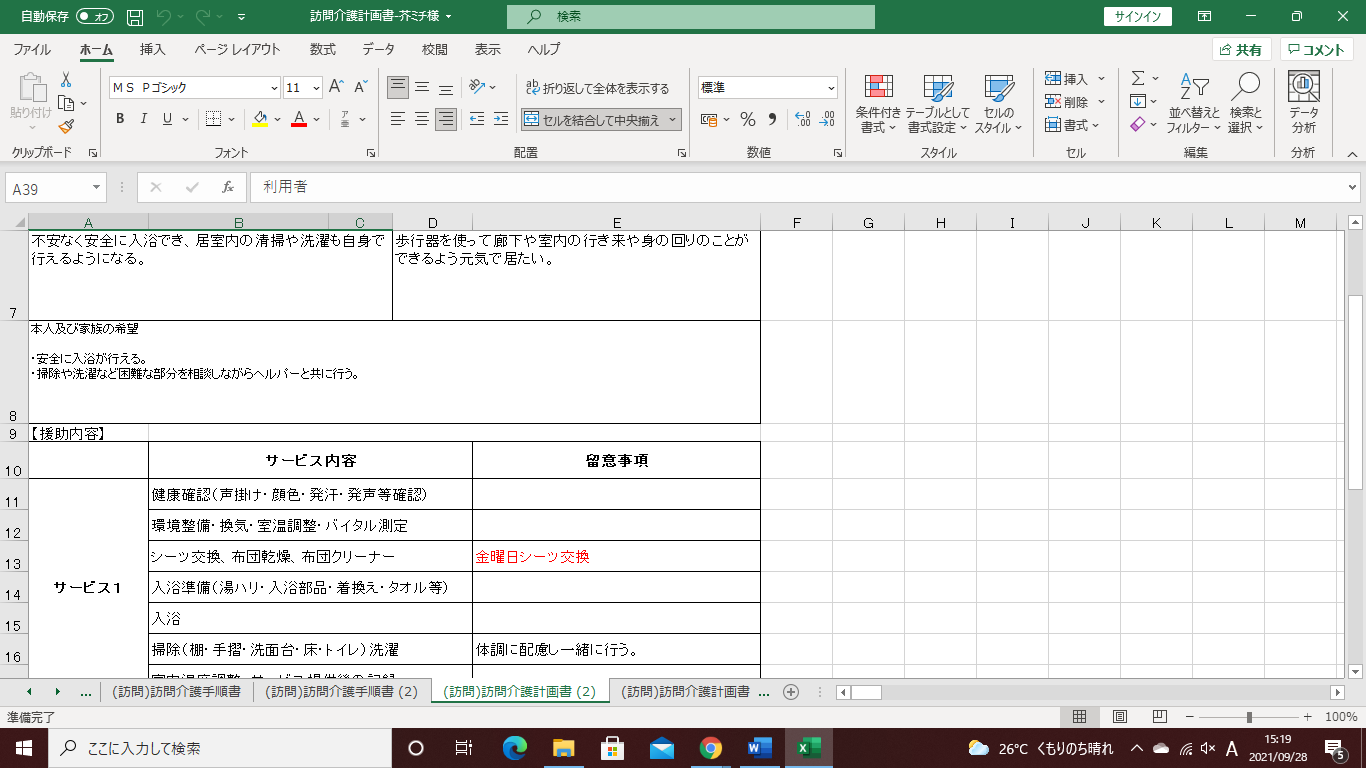Expand the font name dropdown

click(x=274, y=88)
